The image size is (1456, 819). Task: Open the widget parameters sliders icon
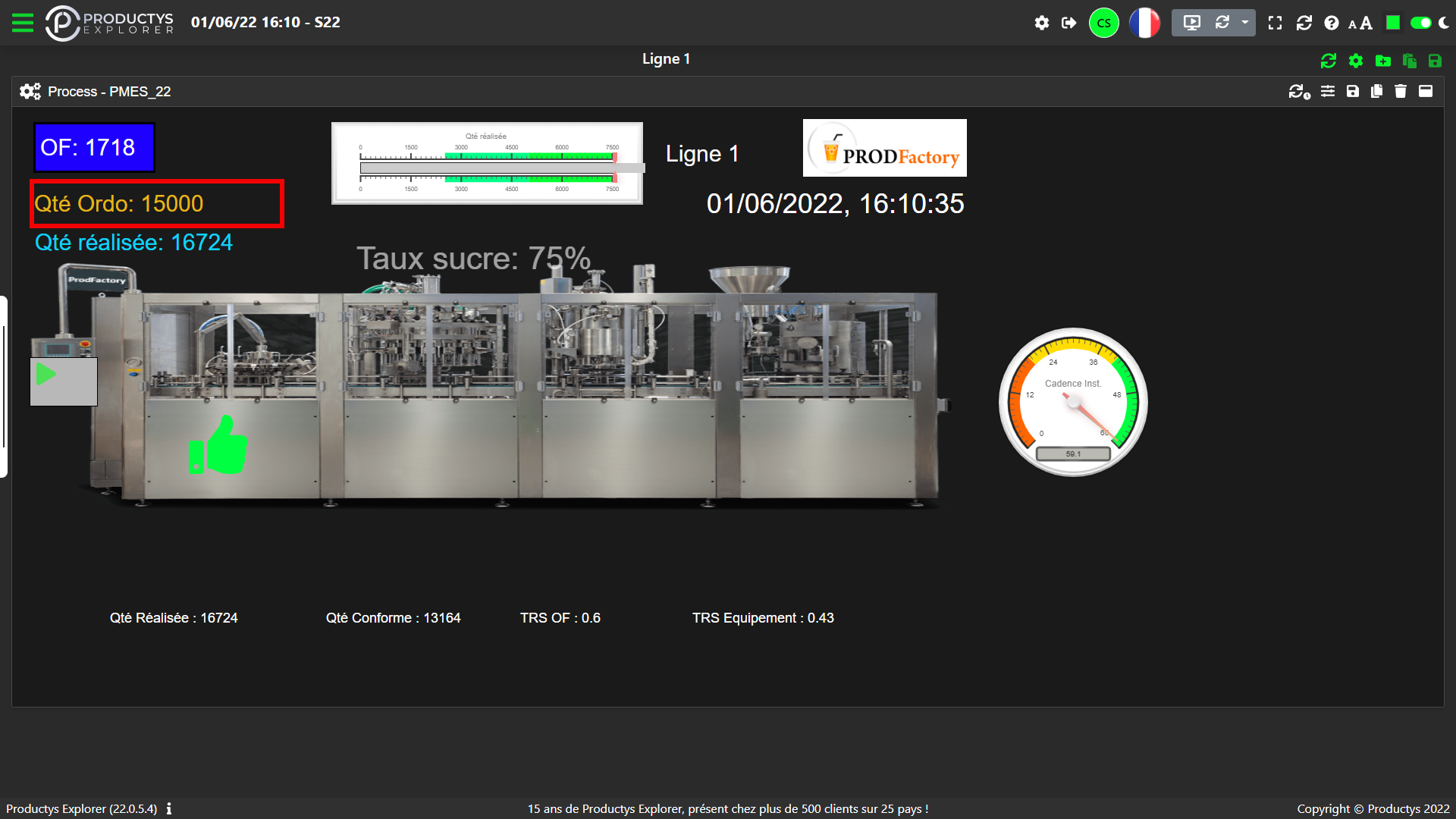(x=1327, y=92)
